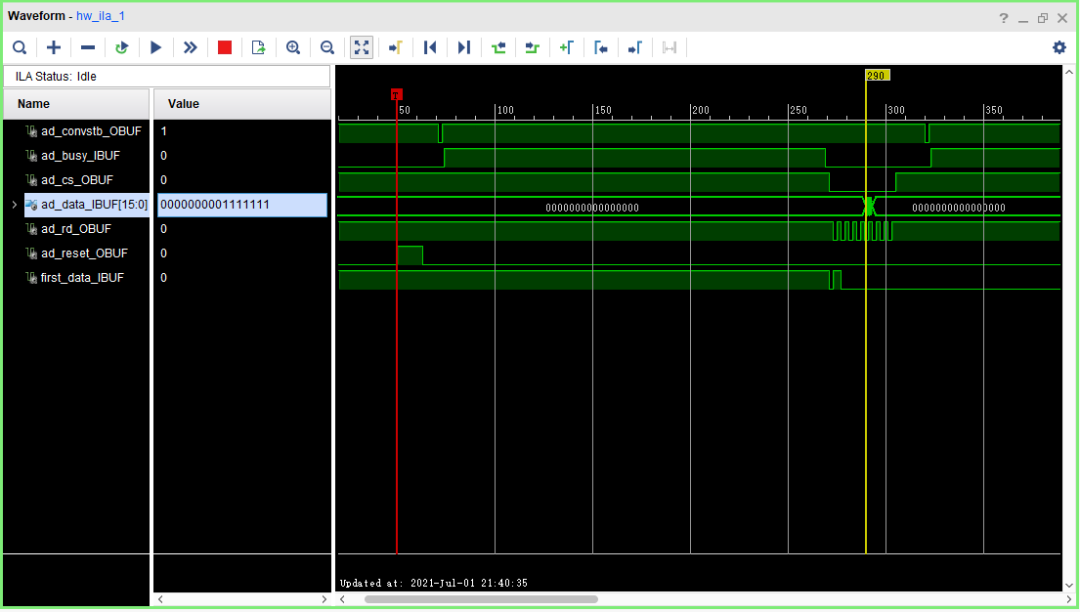Select the ad_reset_OBUF signal
The width and height of the screenshot is (1080, 612).
[x=84, y=253]
